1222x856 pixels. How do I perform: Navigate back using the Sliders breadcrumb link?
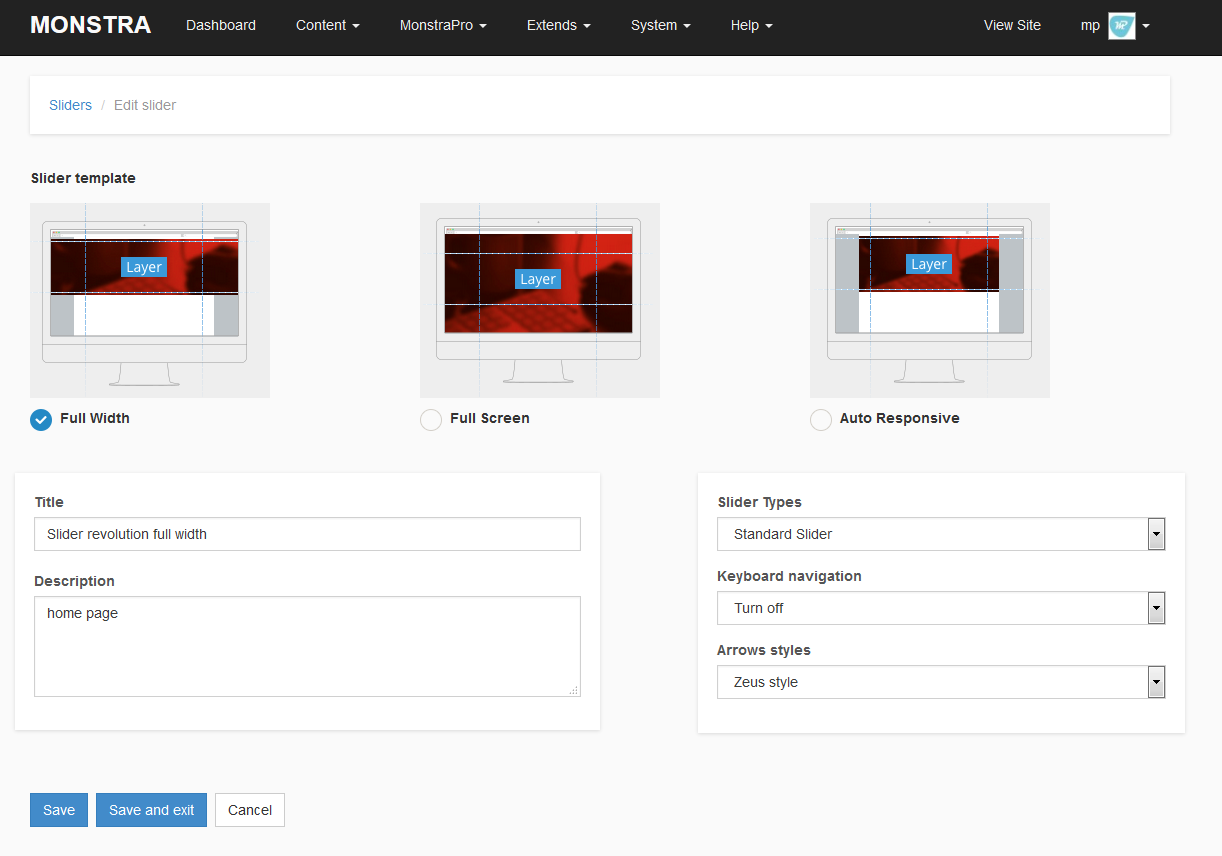click(x=70, y=105)
